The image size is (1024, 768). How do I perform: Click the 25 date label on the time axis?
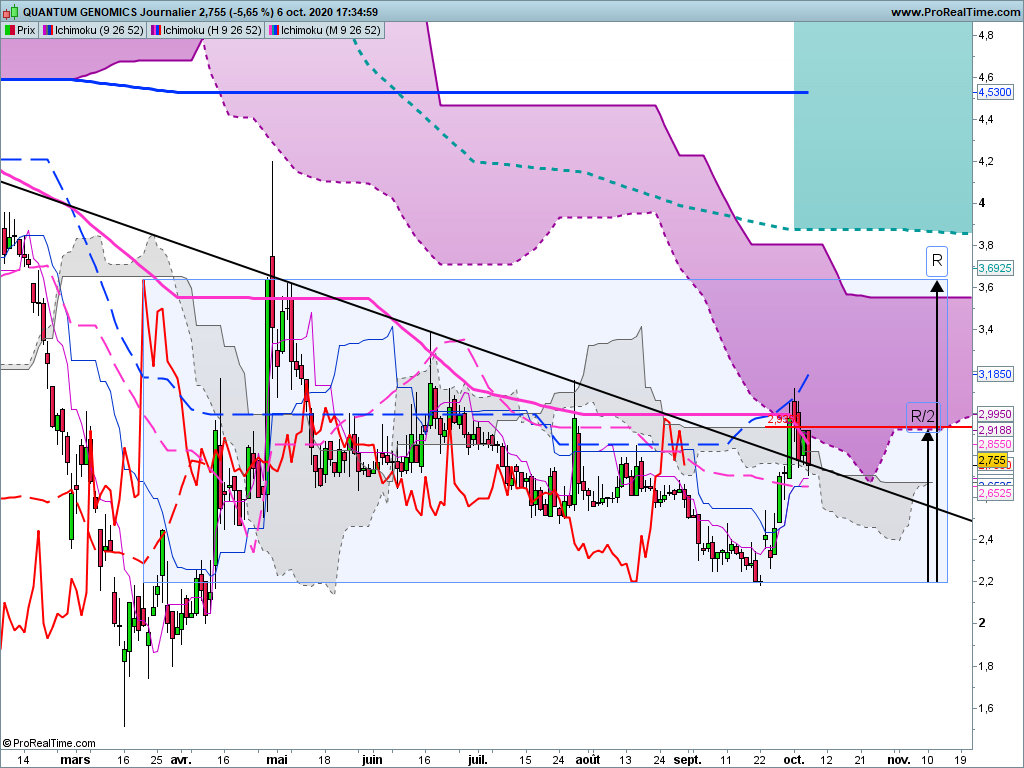click(x=156, y=760)
